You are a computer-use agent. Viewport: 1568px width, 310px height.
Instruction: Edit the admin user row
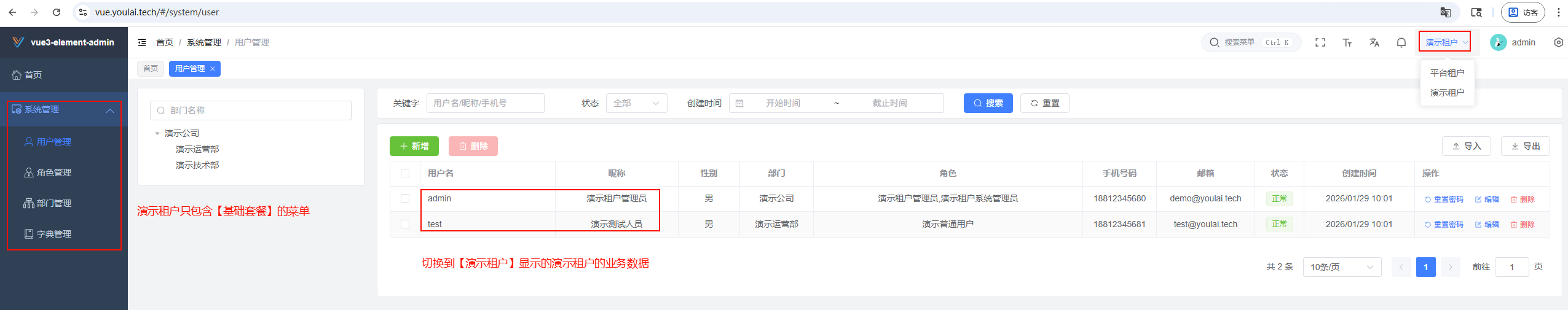1487,200
